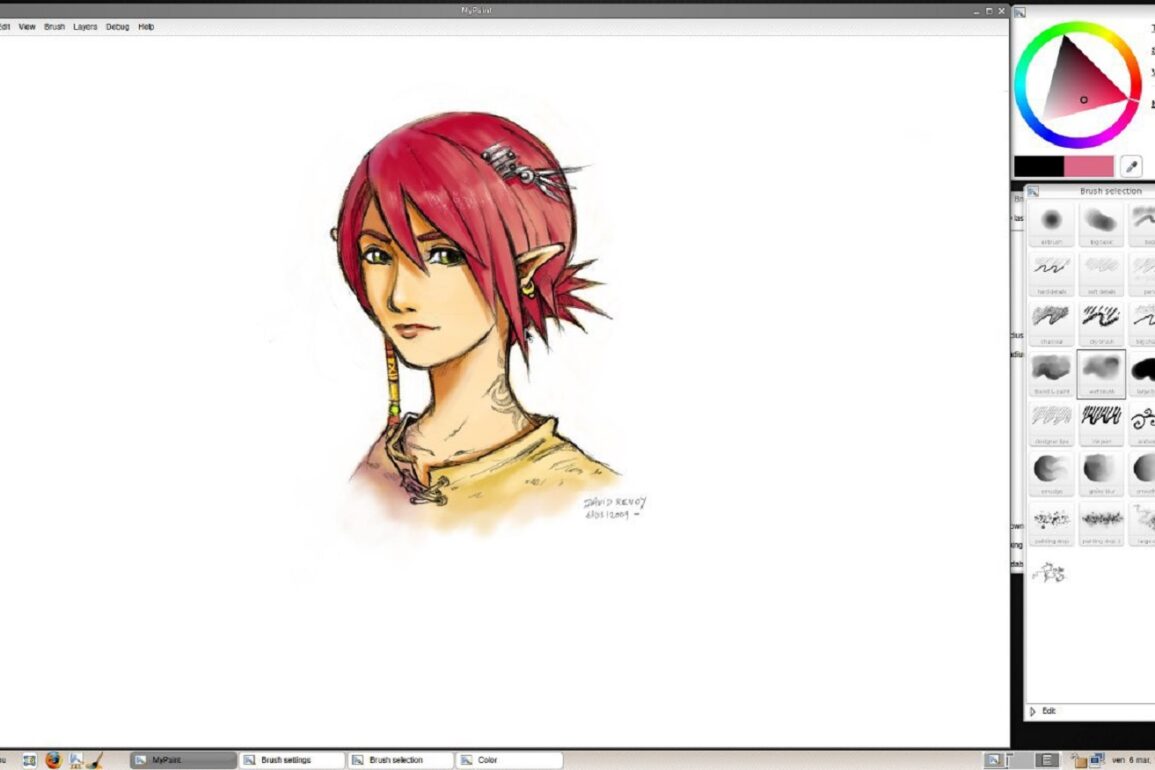Viewport: 1155px width, 770px height.
Task: Click the pink current color swatch
Action: [x=1089, y=166]
